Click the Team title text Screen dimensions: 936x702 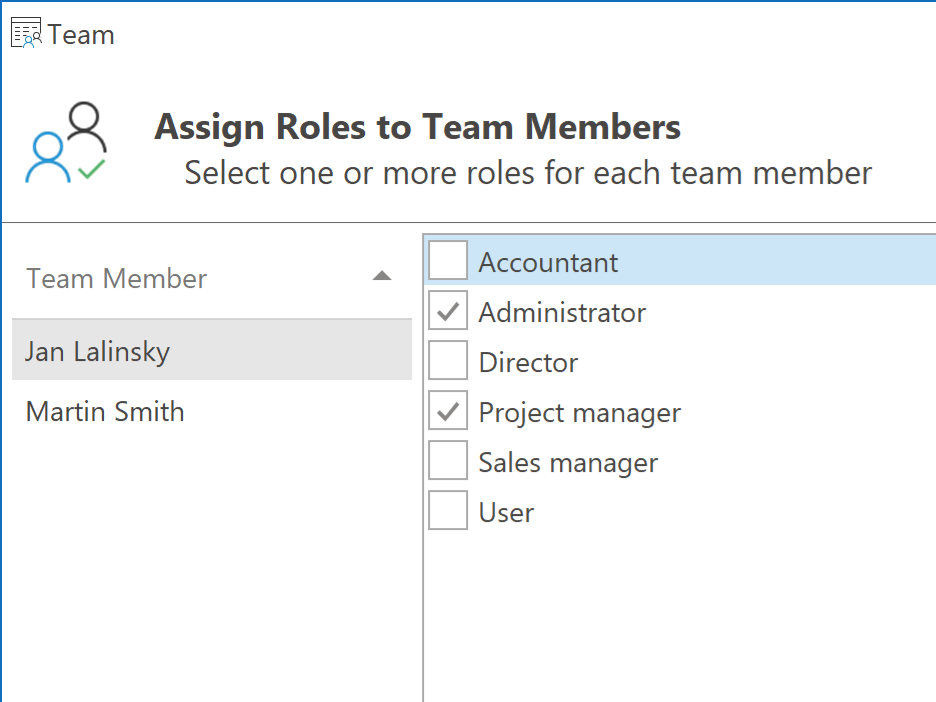point(81,35)
